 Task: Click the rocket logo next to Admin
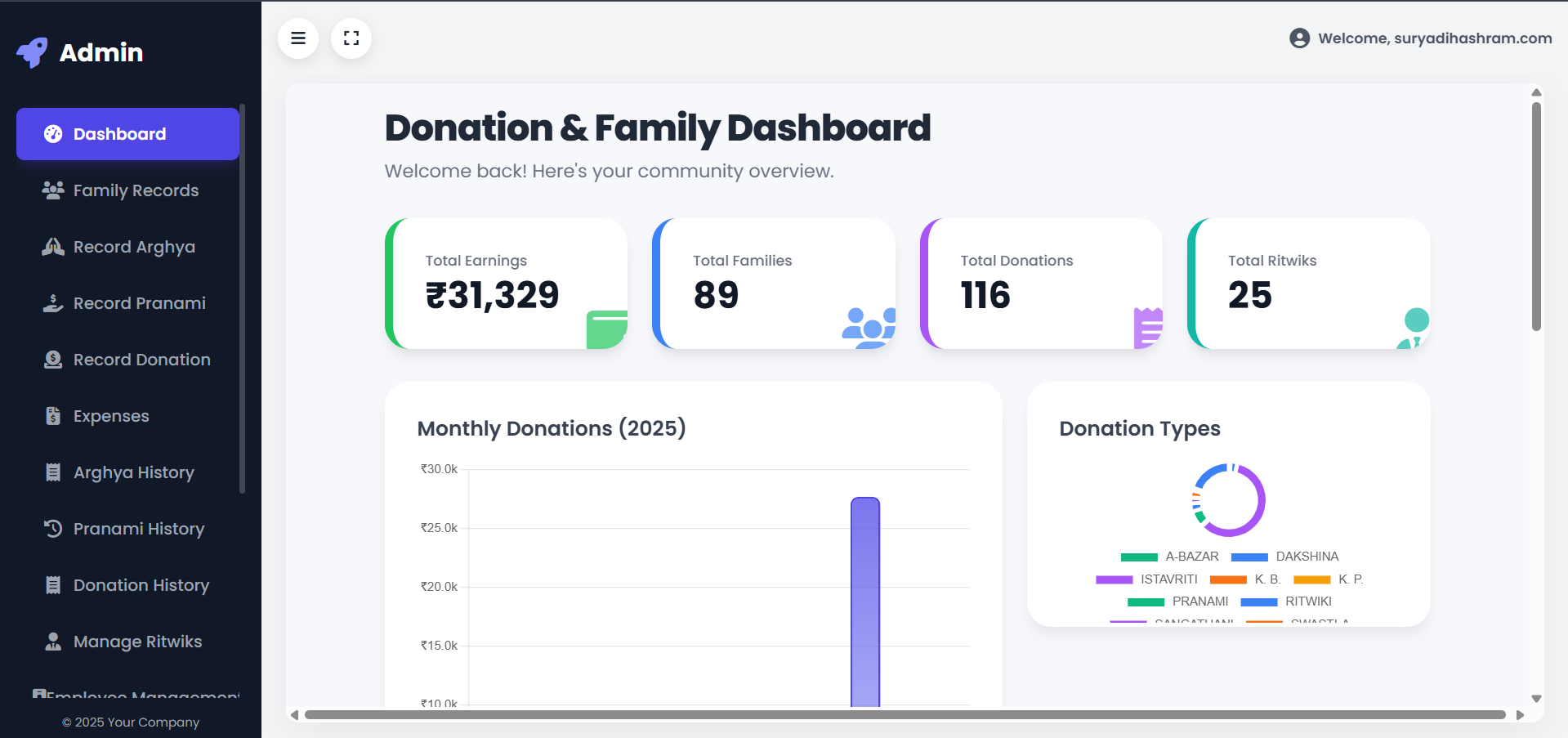(x=33, y=52)
